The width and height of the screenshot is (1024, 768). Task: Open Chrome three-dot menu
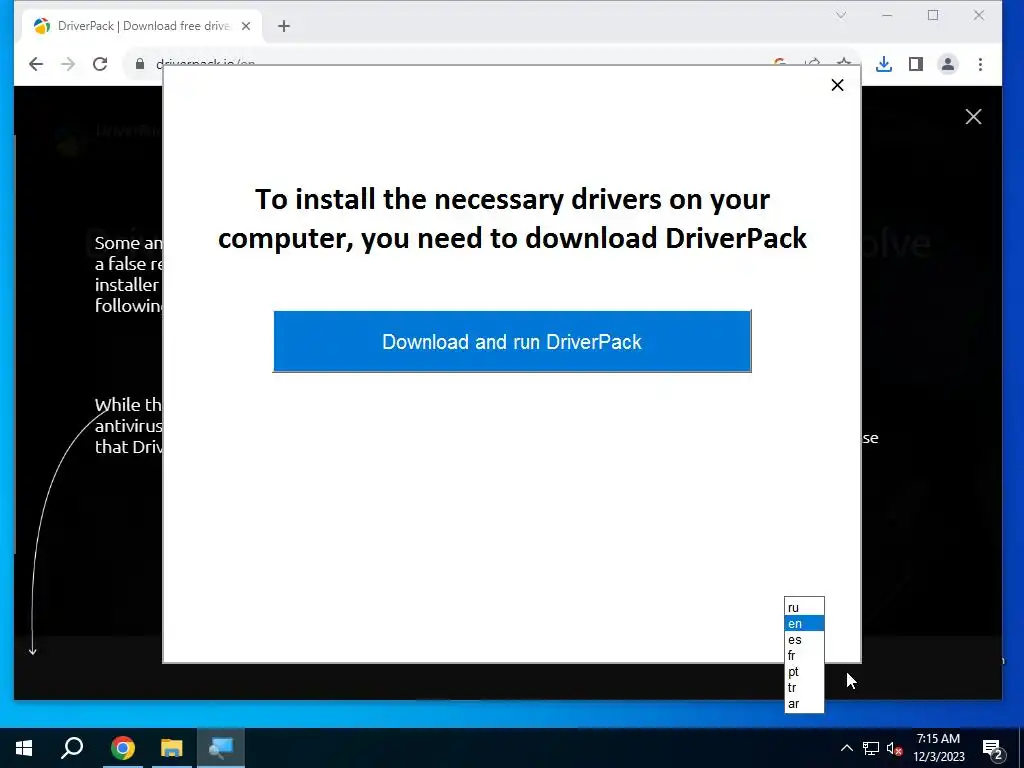pyautogui.click(x=980, y=64)
